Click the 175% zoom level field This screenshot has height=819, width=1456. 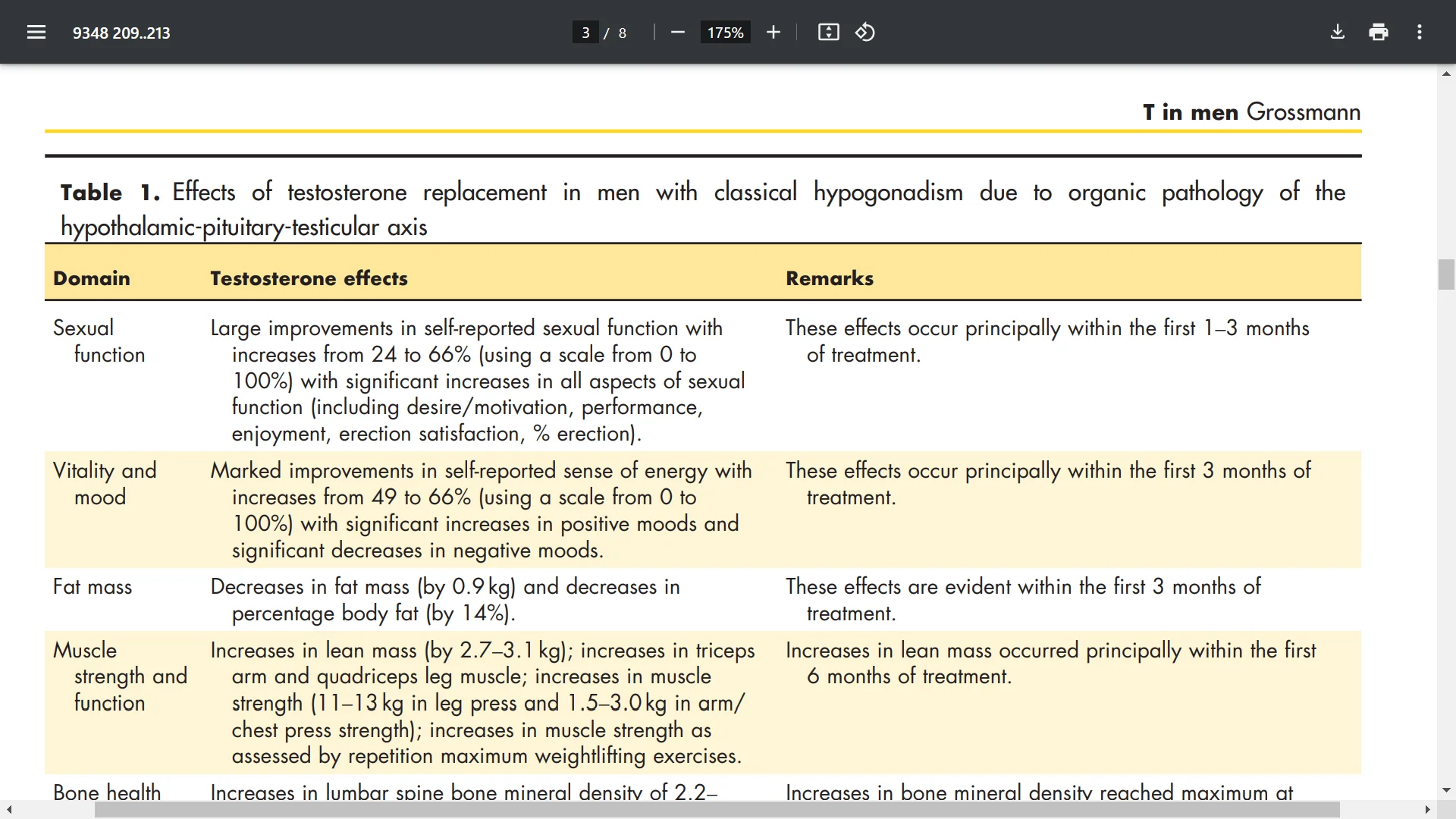tap(725, 33)
